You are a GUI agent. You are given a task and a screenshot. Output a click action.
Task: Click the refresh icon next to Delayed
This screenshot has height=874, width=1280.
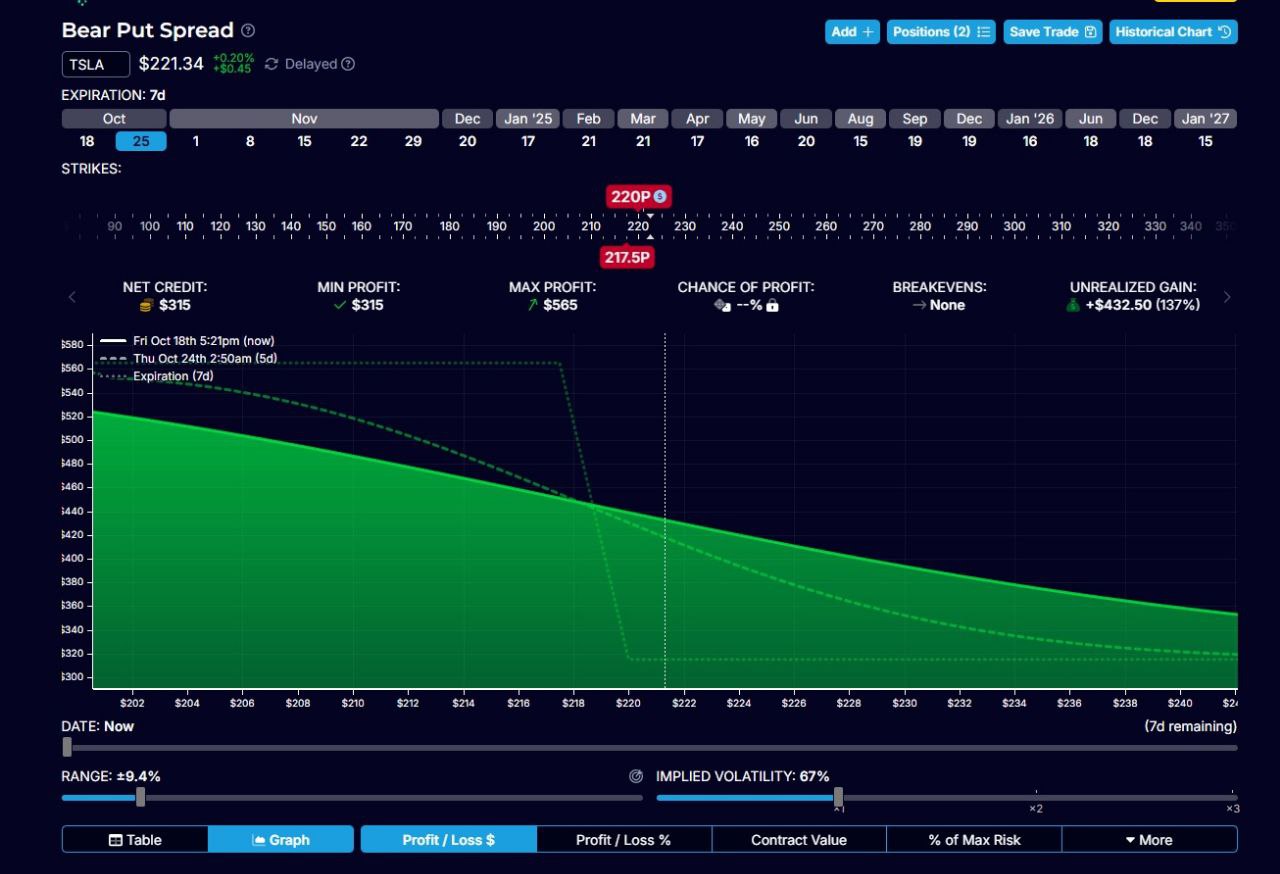tap(271, 64)
